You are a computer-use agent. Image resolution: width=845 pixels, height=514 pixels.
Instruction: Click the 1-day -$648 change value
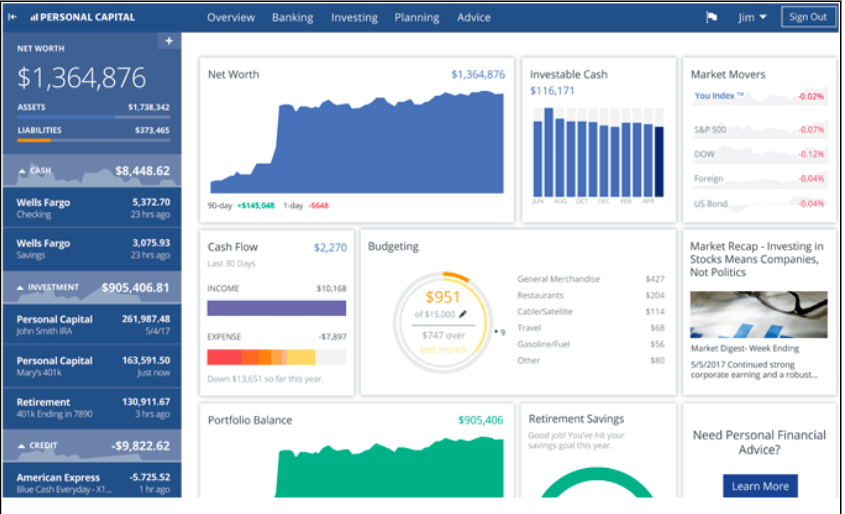coord(318,205)
